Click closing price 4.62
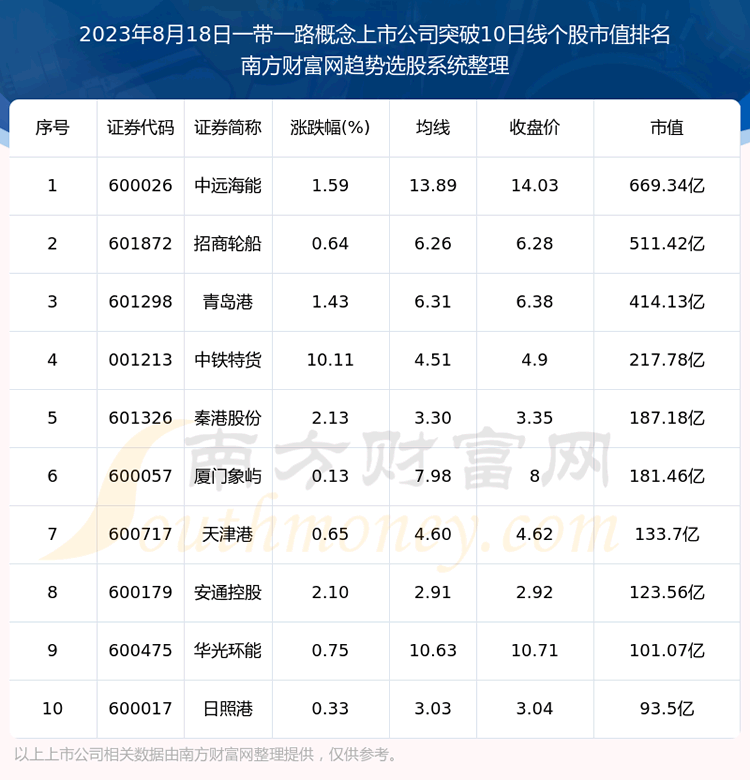 [x=535, y=535]
